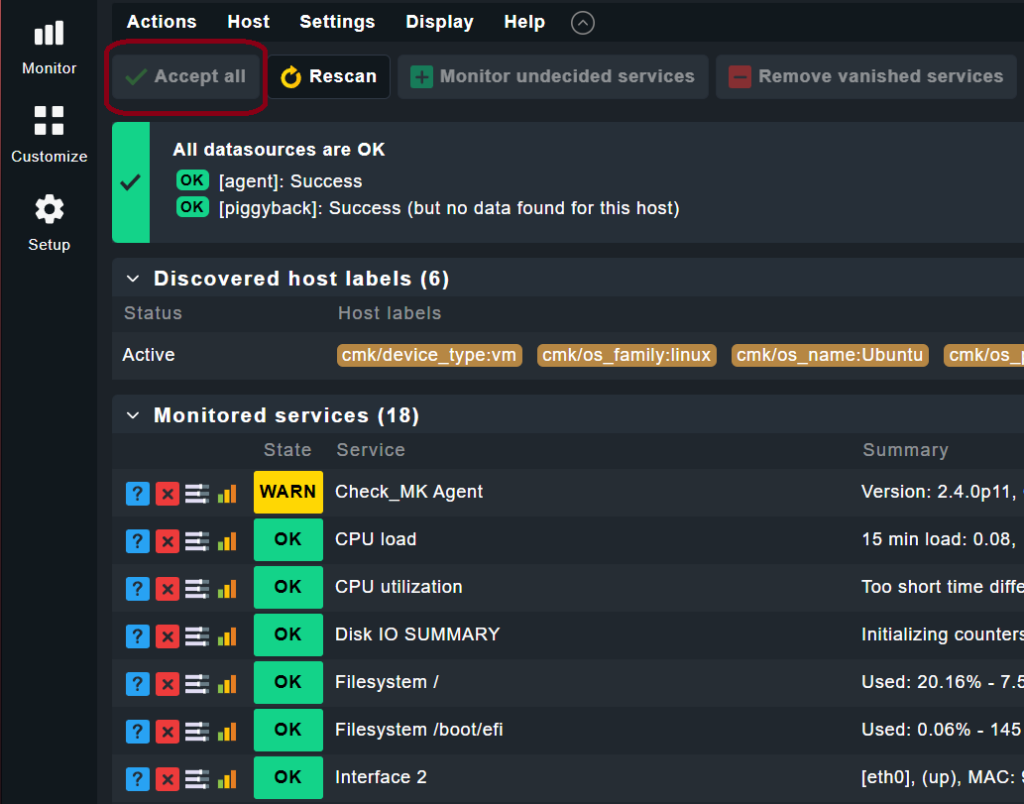This screenshot has width=1024, height=804.
Task: Collapse the menu bar with the up-arrow circle
Action: (582, 22)
